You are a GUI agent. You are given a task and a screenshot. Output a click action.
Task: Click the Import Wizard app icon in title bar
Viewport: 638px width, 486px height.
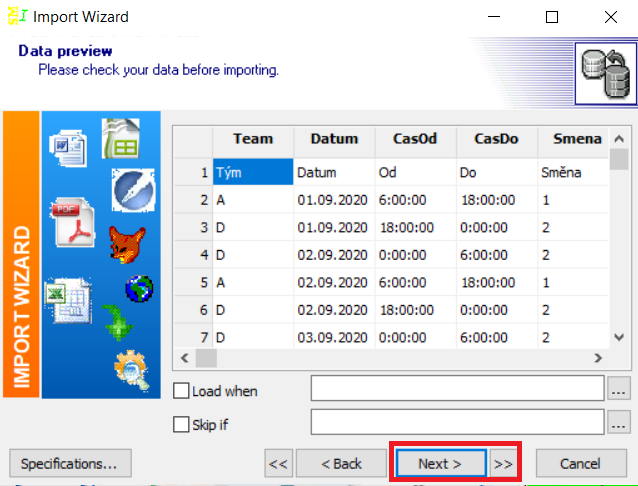pyautogui.click(x=17, y=16)
